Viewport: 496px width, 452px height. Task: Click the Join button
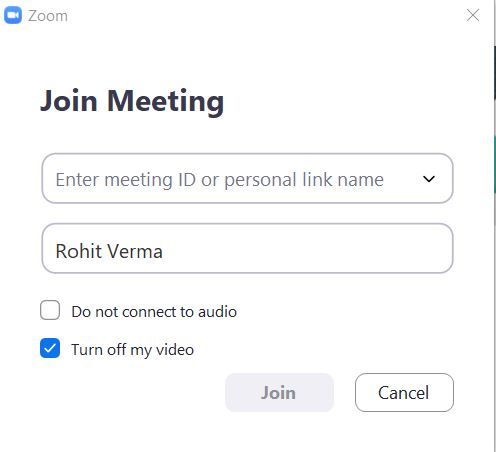point(279,392)
